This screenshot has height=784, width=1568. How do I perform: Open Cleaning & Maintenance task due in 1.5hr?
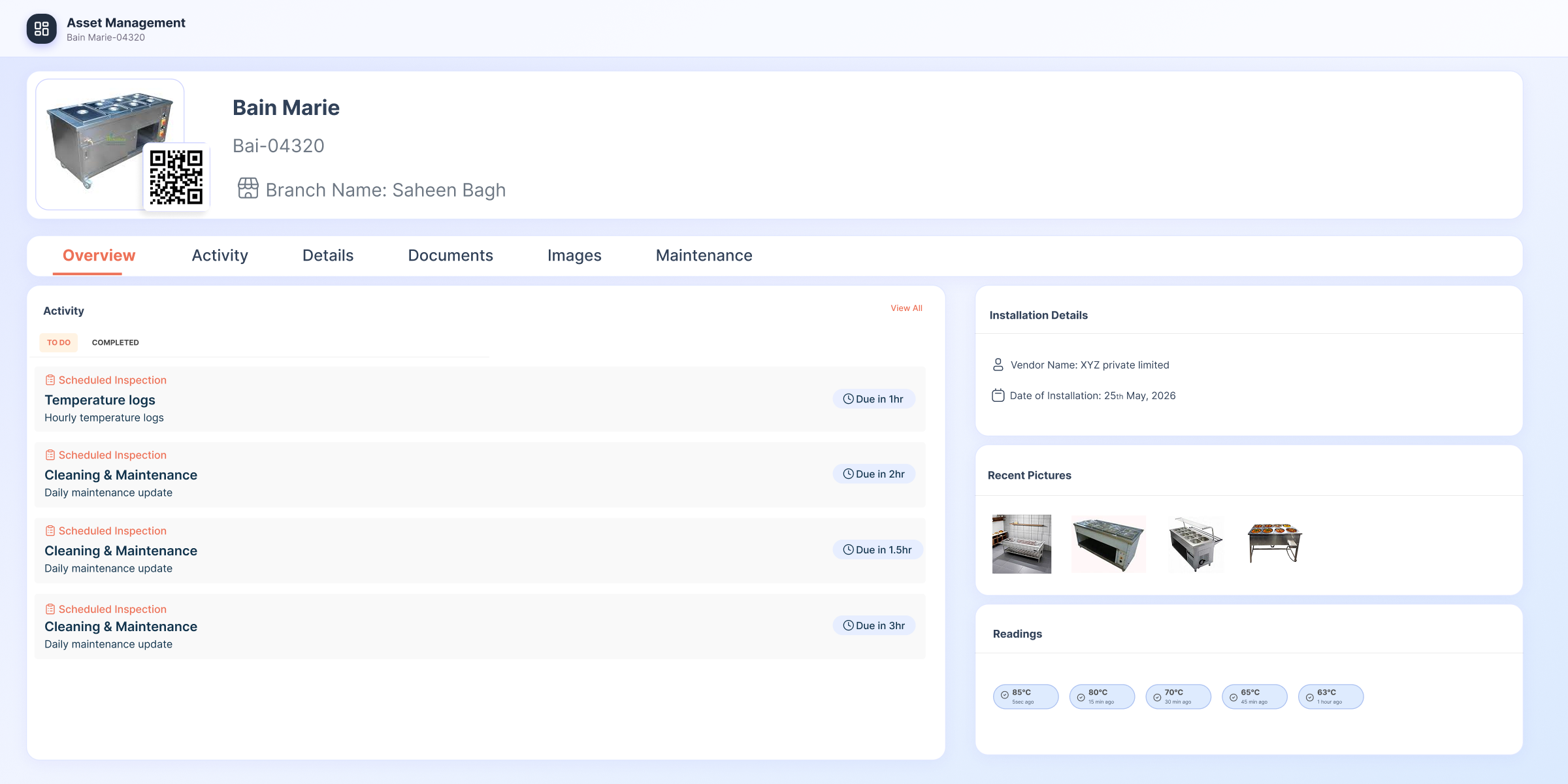[480, 550]
